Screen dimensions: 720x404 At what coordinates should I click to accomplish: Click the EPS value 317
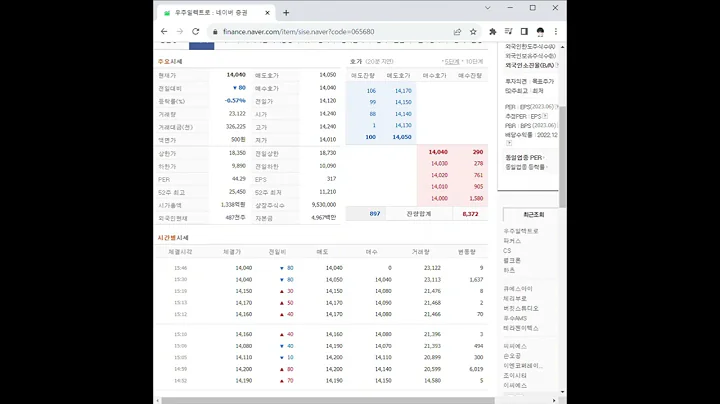331,179
